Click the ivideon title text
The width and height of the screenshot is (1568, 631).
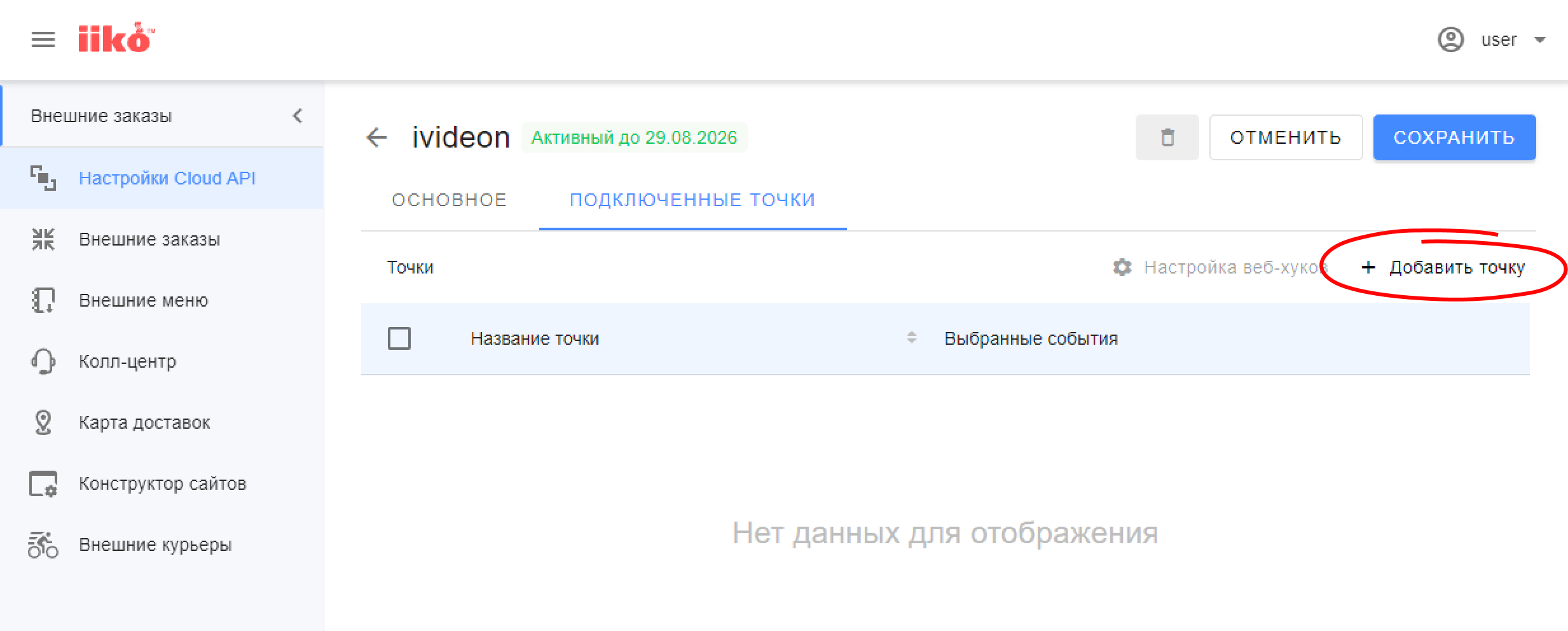461,137
